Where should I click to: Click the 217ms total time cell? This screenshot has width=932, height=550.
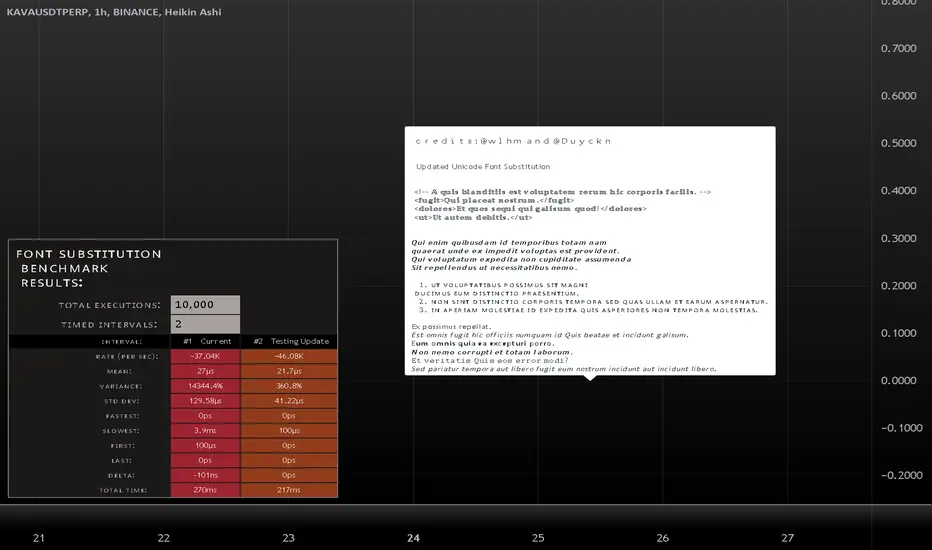point(289,490)
